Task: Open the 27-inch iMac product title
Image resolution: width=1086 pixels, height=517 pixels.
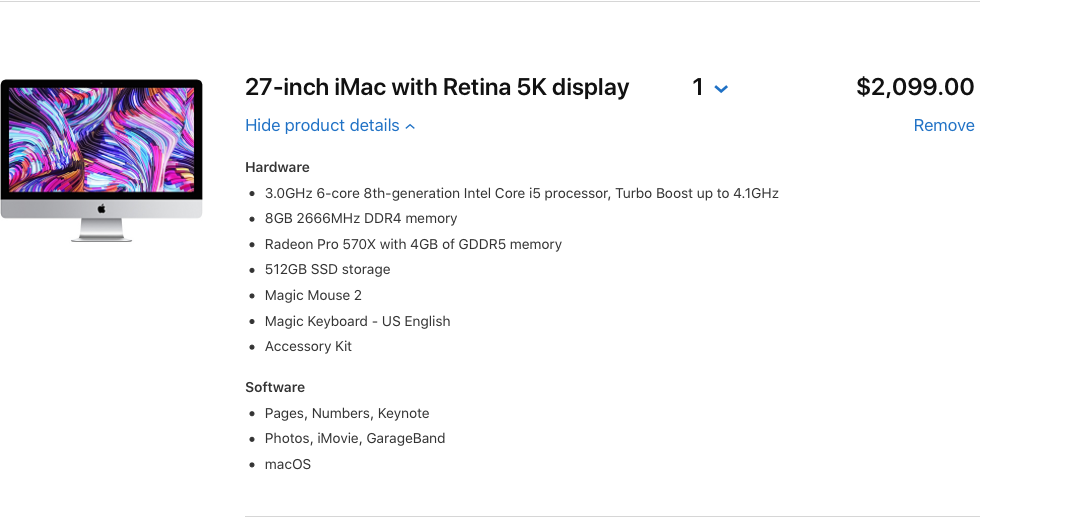Action: [437, 88]
